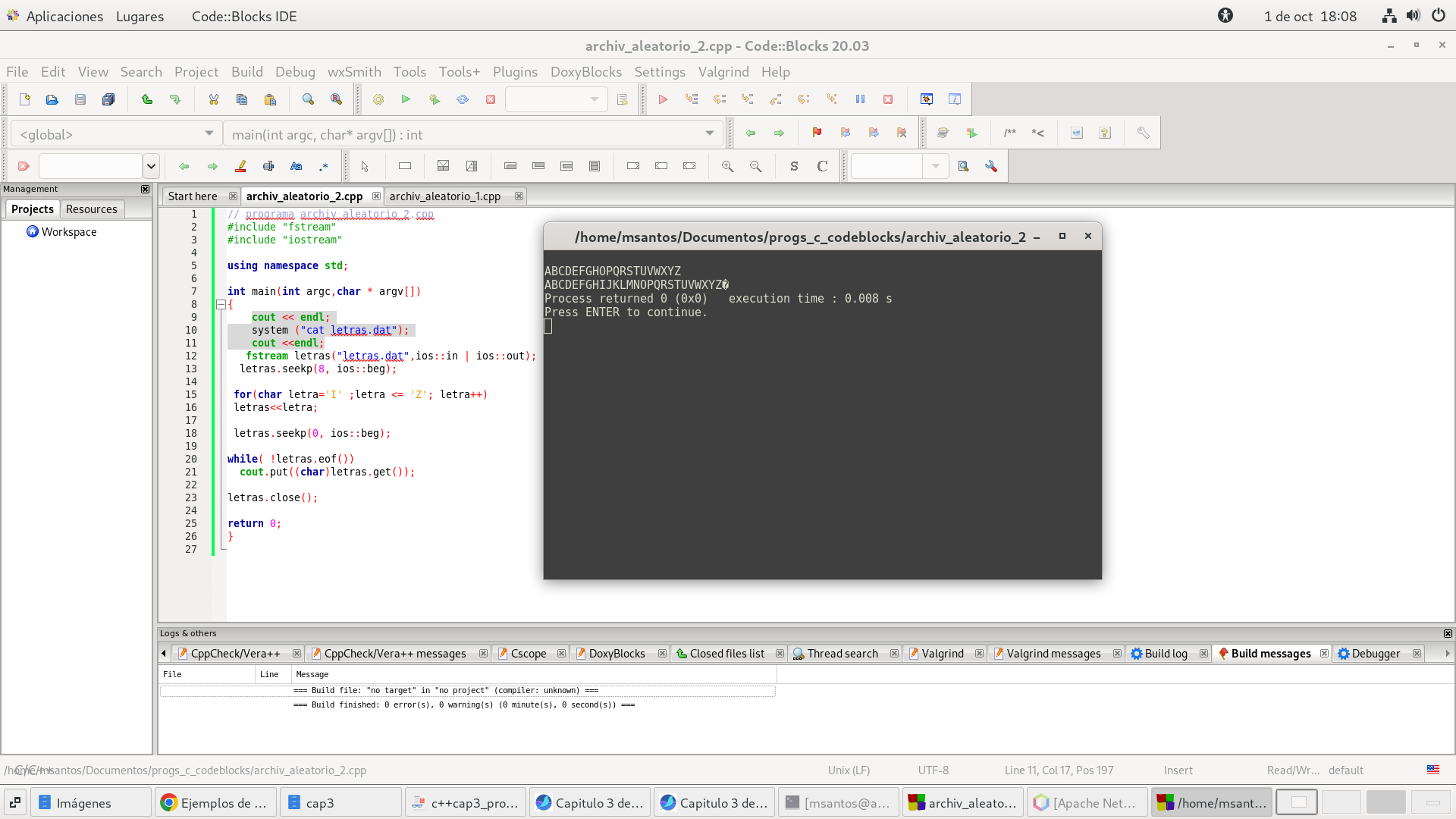Image resolution: width=1456 pixels, height=819 pixels.
Task: Click the Build and run icon
Action: click(435, 99)
